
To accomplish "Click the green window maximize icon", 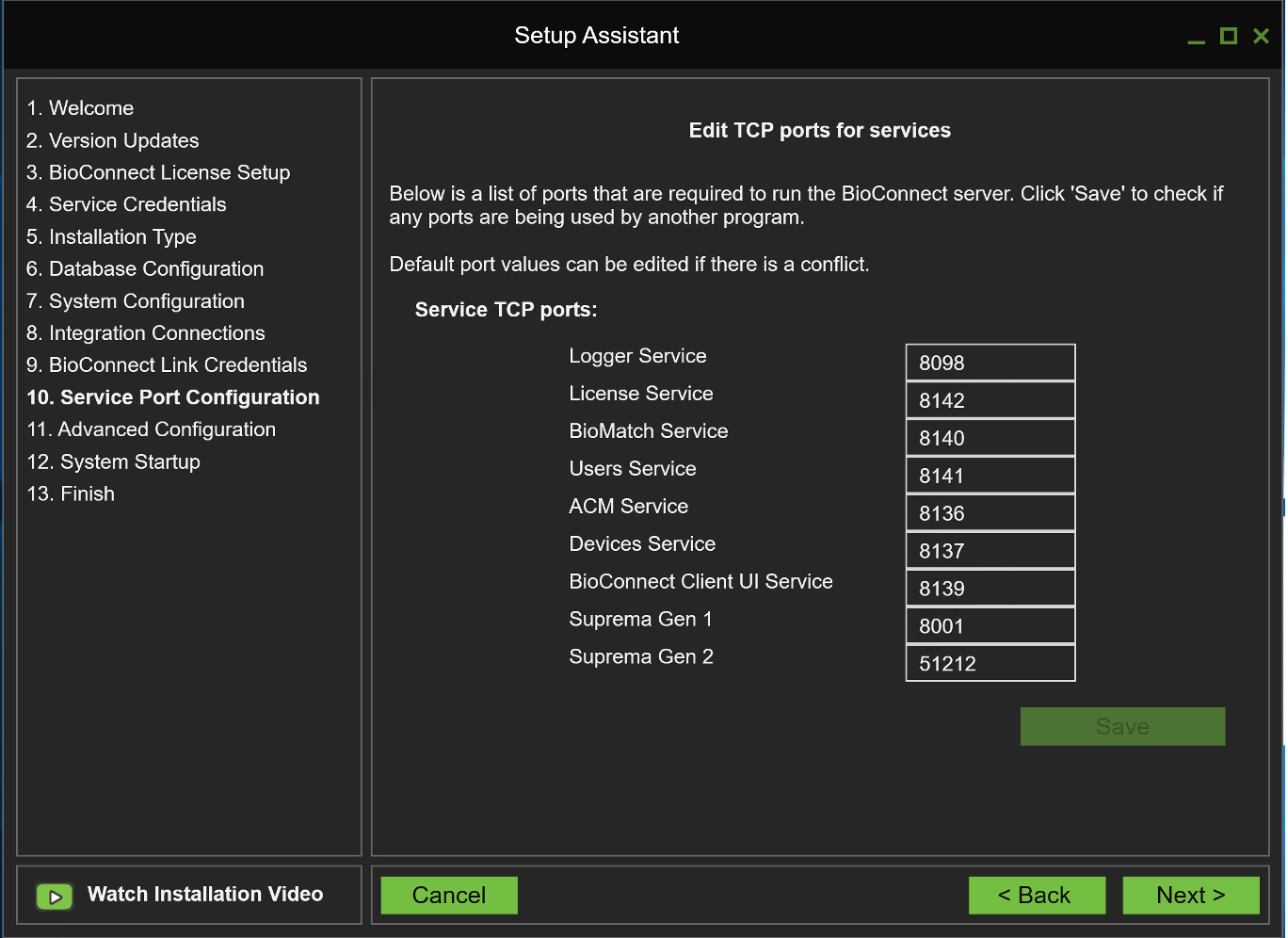I will point(1228,35).
